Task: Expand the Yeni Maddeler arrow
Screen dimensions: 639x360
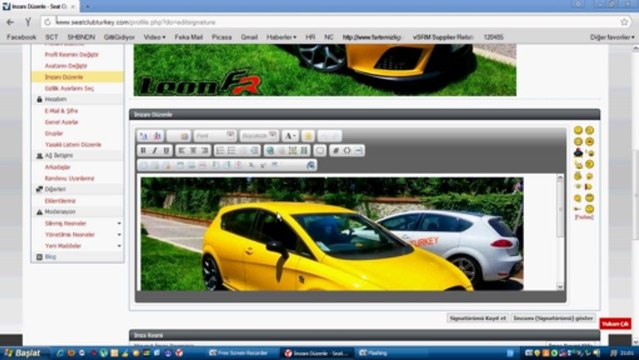Action: (119, 246)
